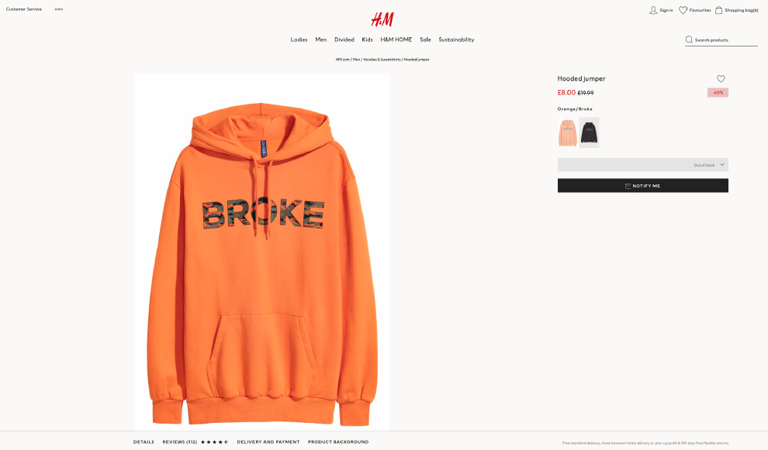Screen dimensions: 768x450
Task: Open Reviews (112) section
Action: click(x=180, y=442)
